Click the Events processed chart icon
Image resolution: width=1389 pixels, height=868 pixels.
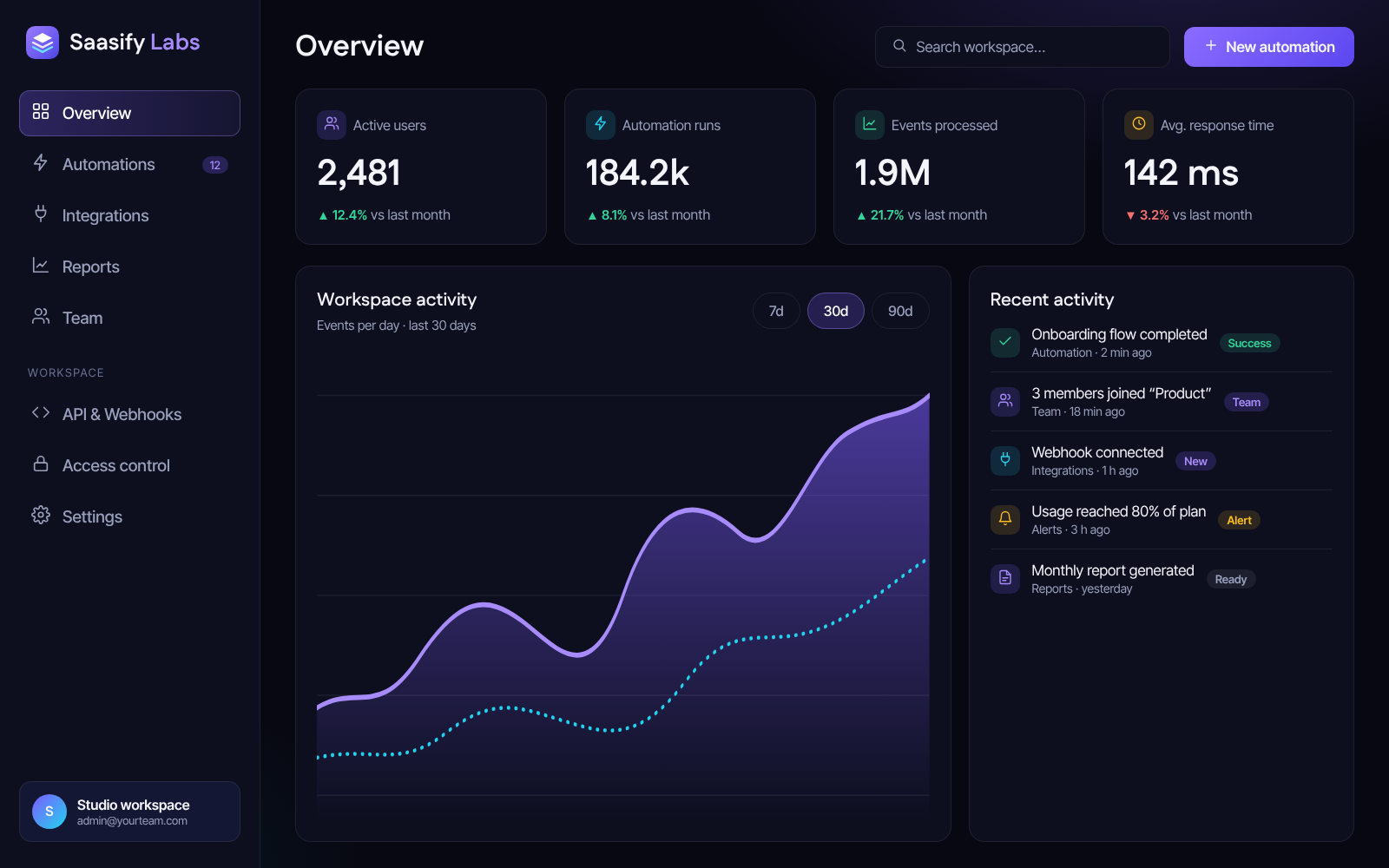click(870, 124)
